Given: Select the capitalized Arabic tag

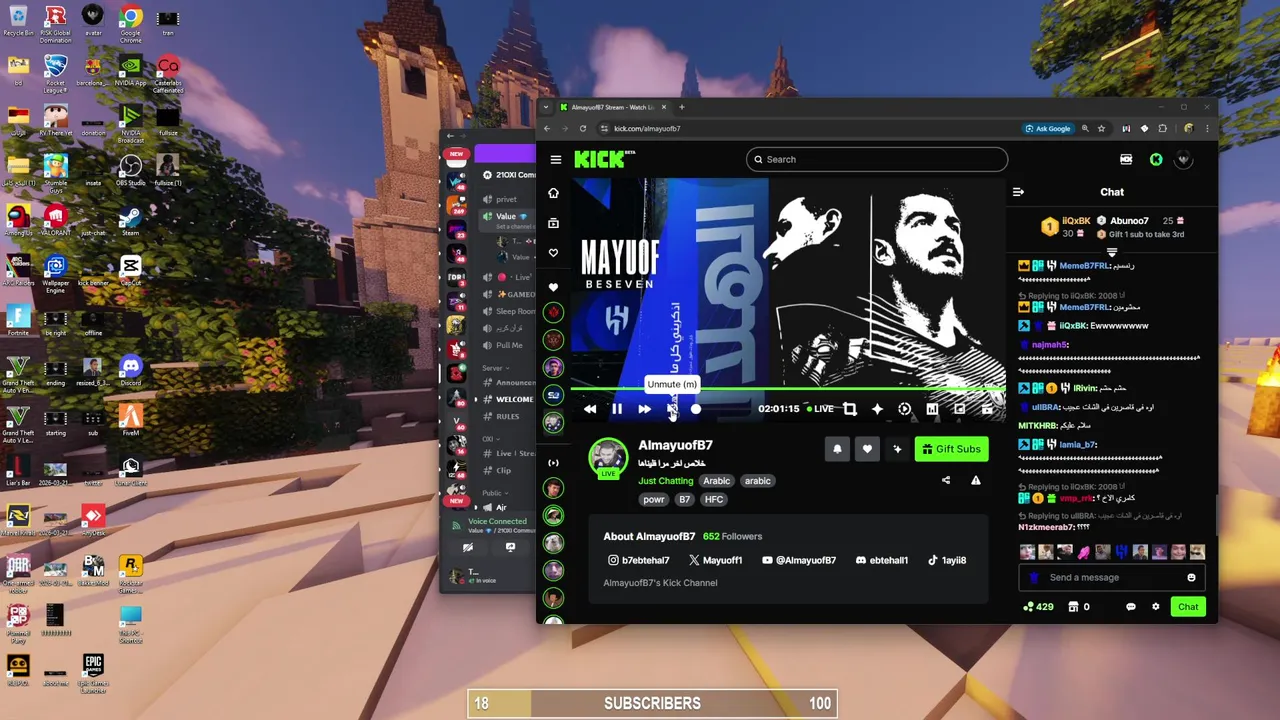Looking at the screenshot, I should [717, 481].
